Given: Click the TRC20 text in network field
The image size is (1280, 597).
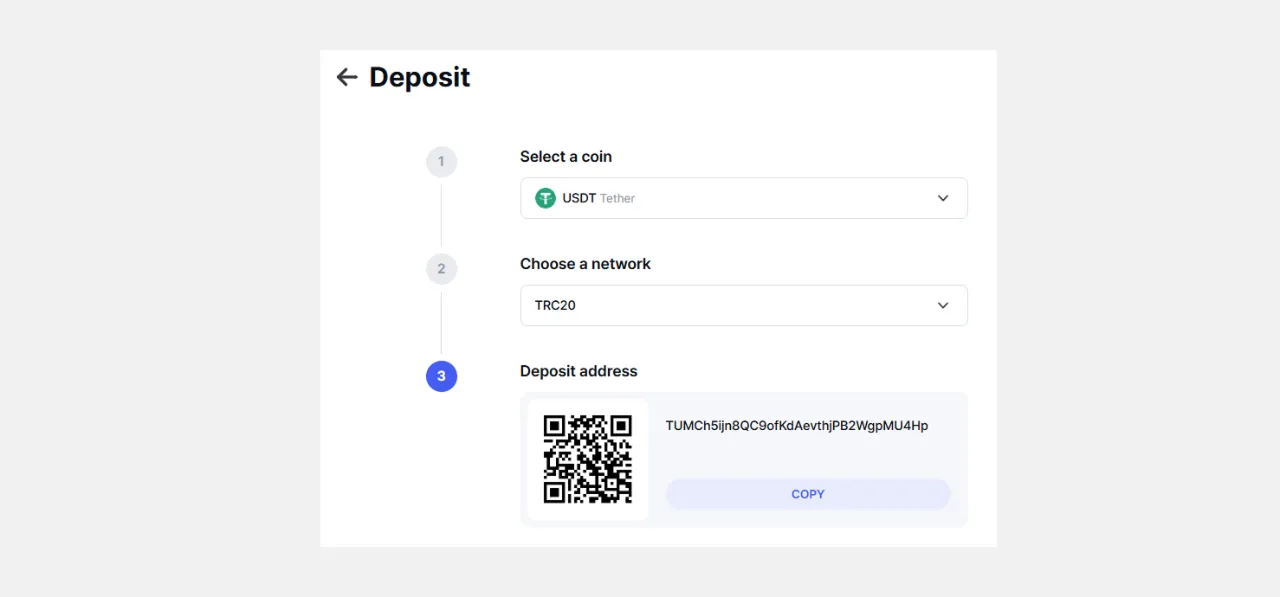Looking at the screenshot, I should (555, 305).
